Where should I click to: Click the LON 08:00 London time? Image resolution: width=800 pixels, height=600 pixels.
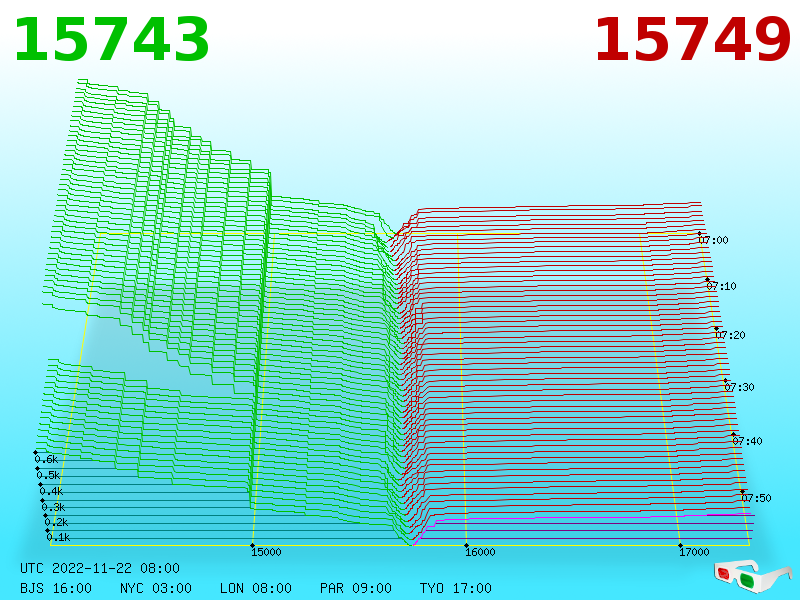[x=256, y=588]
